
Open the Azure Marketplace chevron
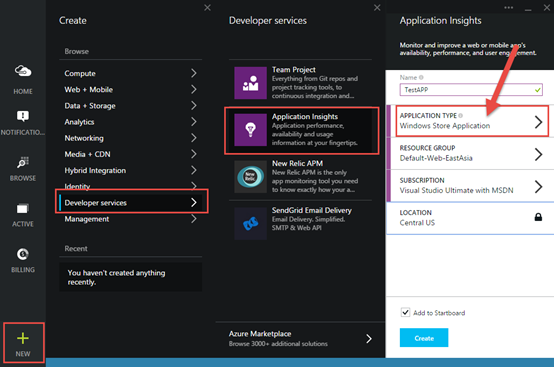[369, 339]
